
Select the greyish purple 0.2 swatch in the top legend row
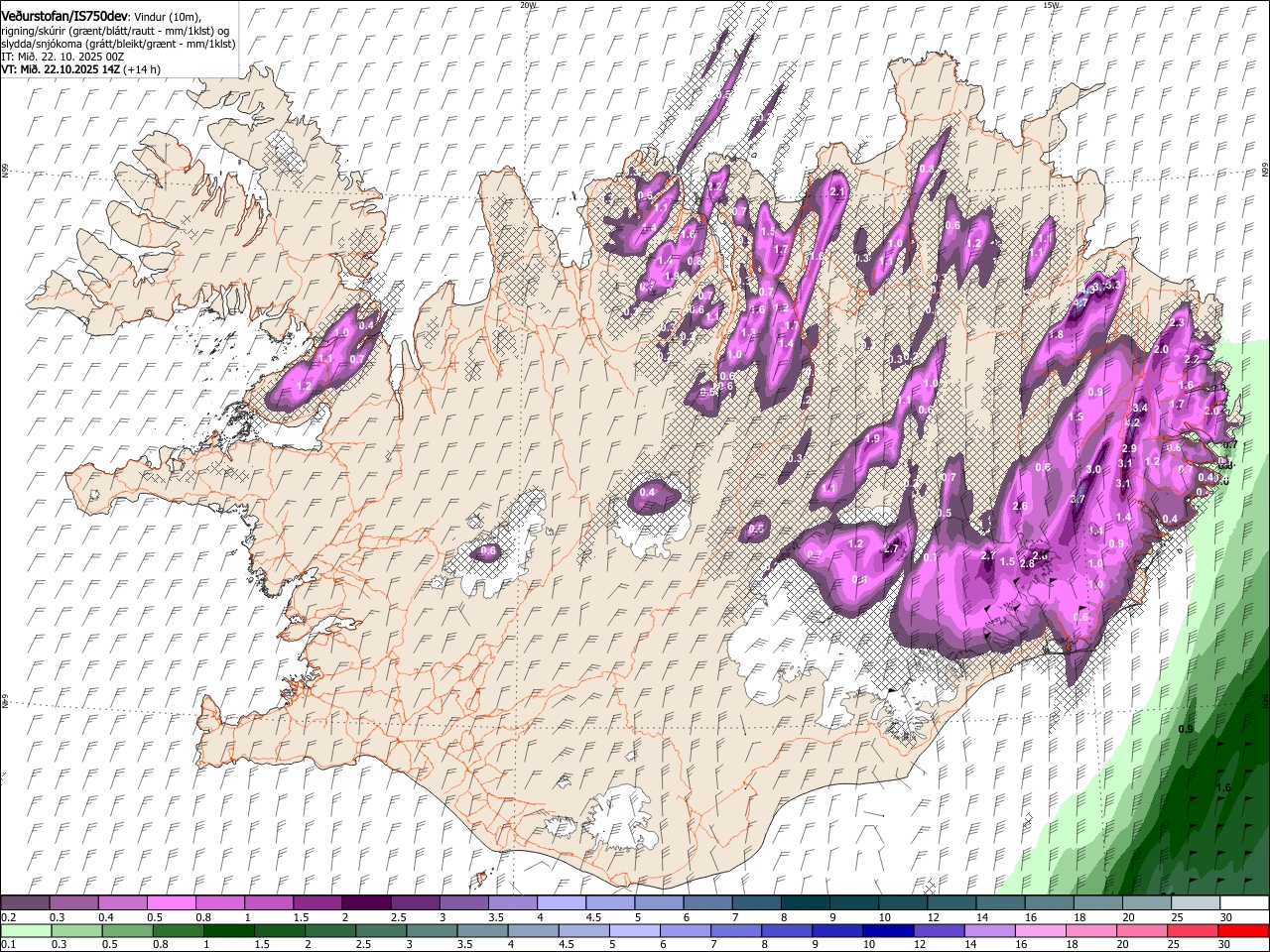25,902
